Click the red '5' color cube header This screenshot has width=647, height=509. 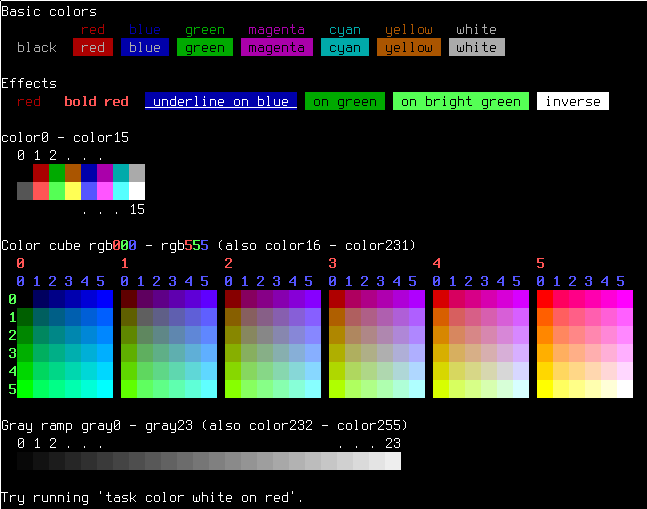(x=541, y=263)
